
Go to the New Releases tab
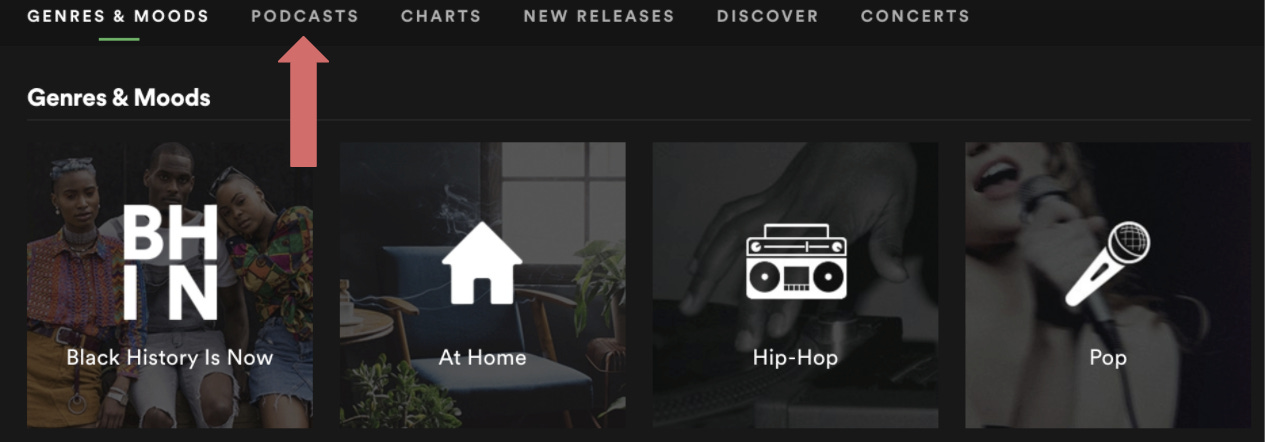coord(599,17)
